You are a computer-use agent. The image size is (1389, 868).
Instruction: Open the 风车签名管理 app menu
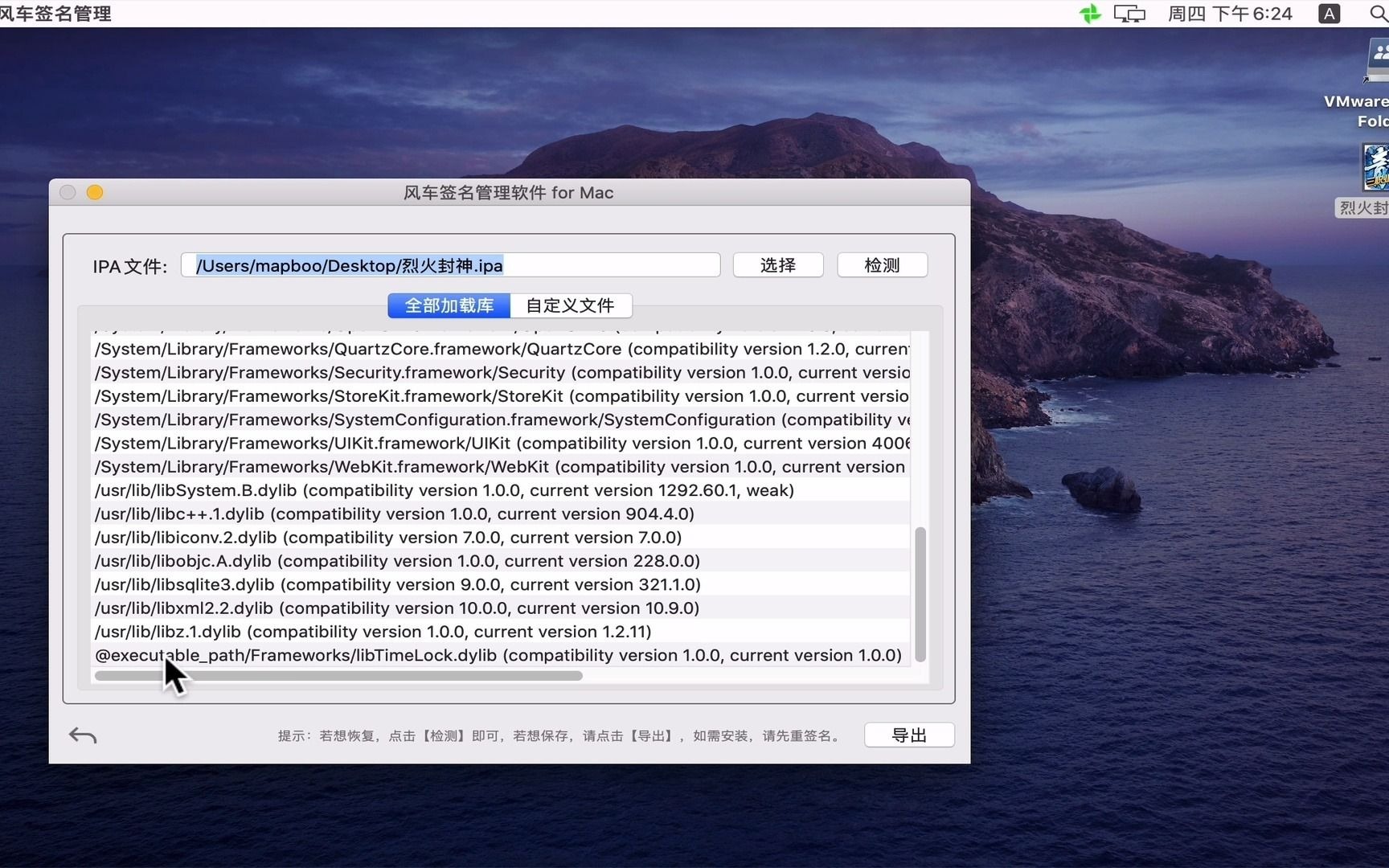[x=55, y=14]
